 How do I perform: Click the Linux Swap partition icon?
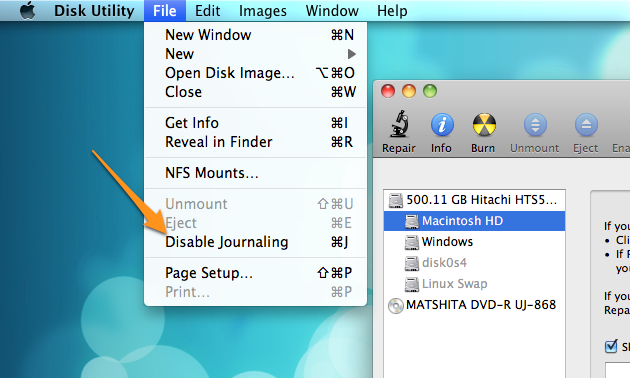[x=412, y=284]
